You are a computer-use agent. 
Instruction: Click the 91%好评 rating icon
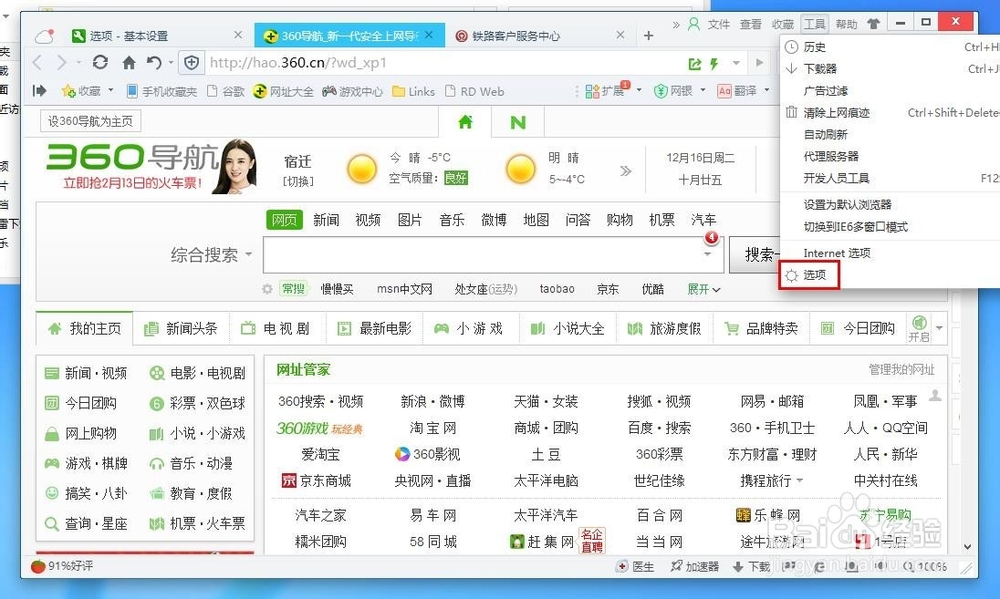(x=38, y=566)
